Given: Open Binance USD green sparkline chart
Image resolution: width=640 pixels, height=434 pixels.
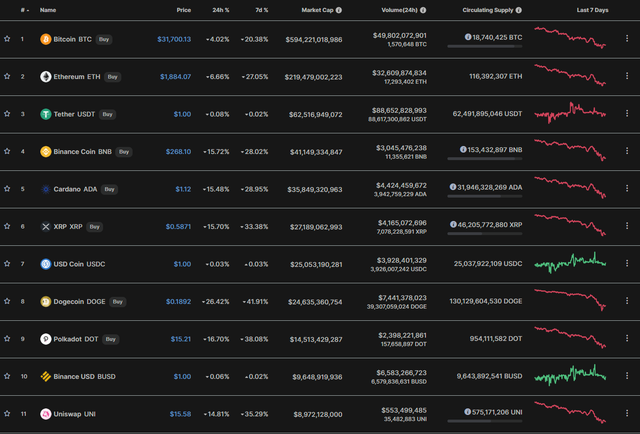Looking at the screenshot, I should pos(570,375).
